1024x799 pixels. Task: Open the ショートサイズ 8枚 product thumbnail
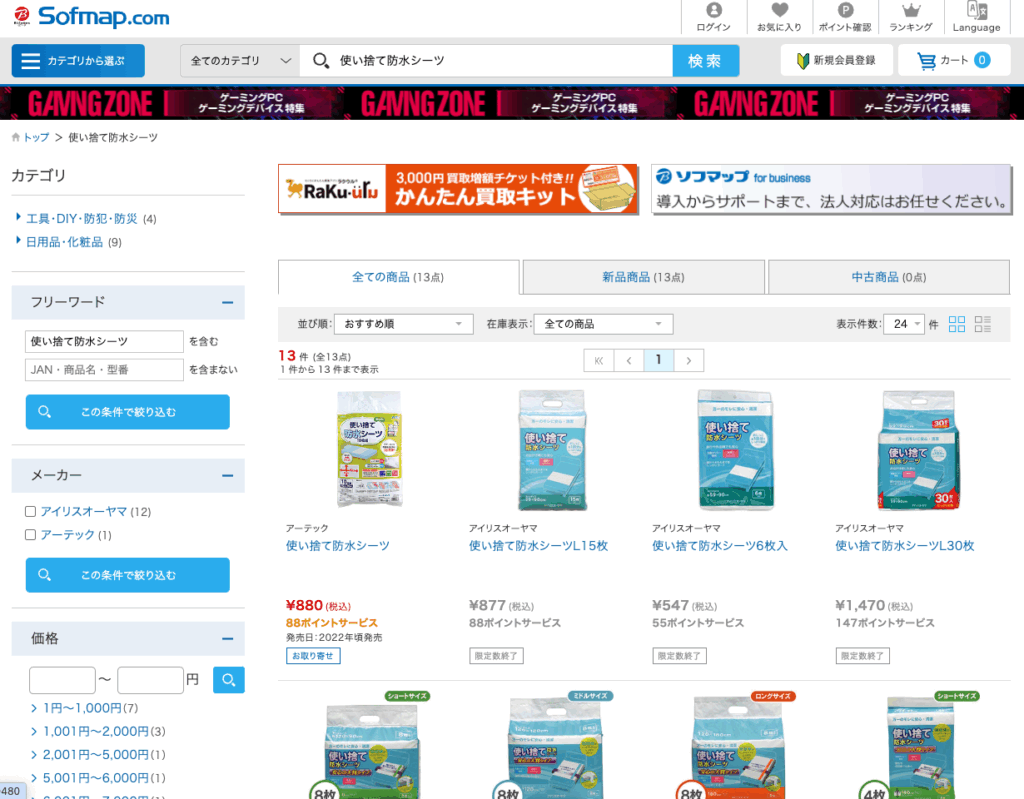tap(370, 745)
